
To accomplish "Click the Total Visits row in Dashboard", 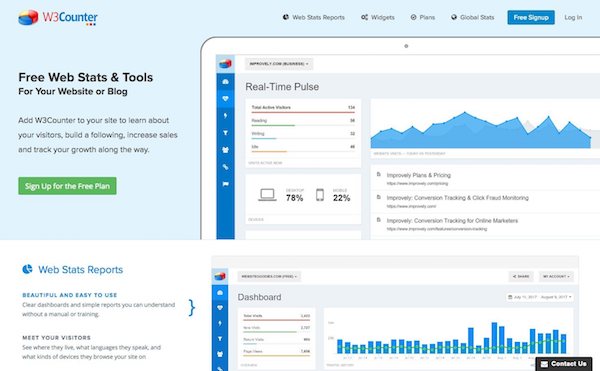I will click(277, 317).
